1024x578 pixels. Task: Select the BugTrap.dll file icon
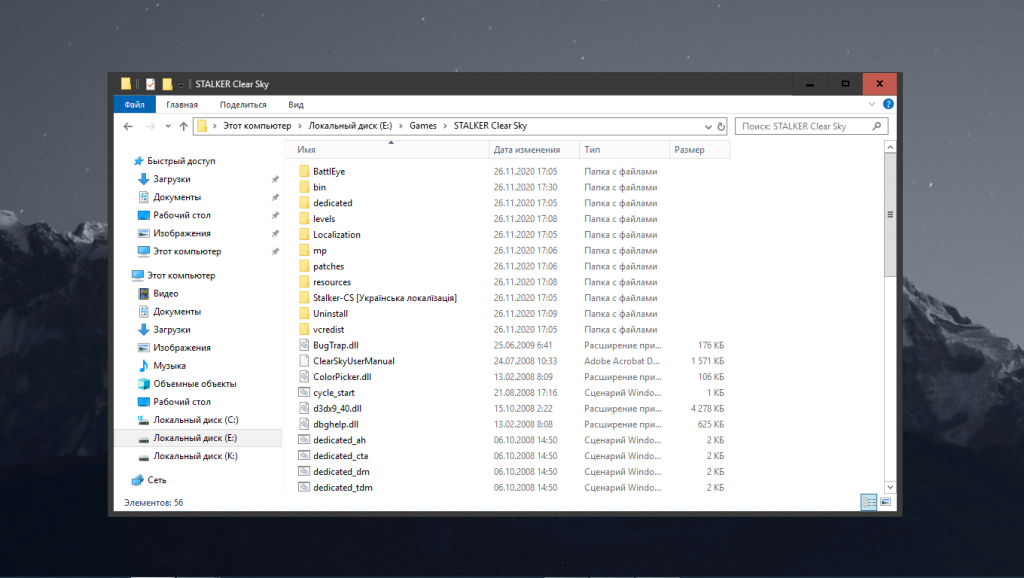305,345
